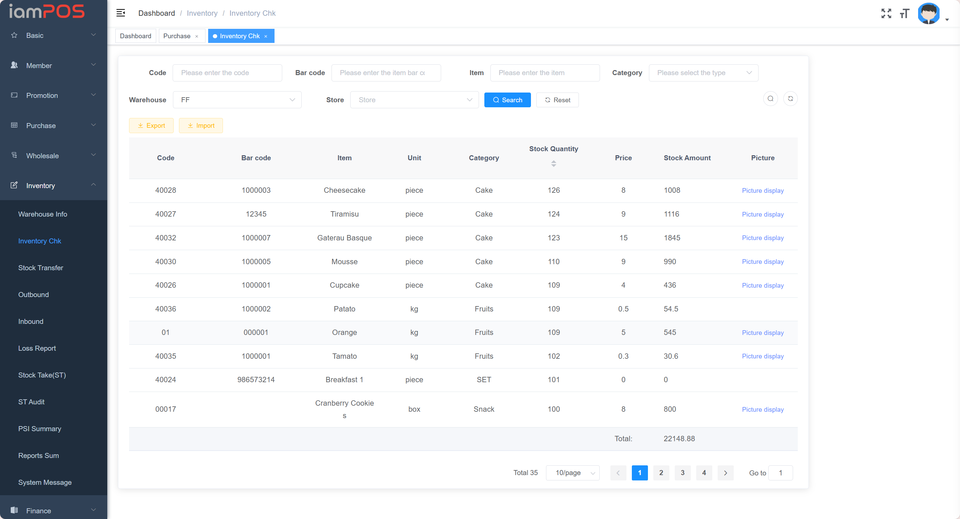Expand the Member sidebar menu
Screen dimensions: 960x519
click(x=53, y=66)
